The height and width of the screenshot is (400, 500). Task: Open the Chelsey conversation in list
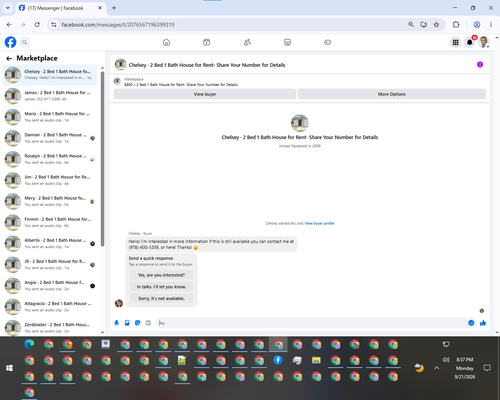click(50, 75)
